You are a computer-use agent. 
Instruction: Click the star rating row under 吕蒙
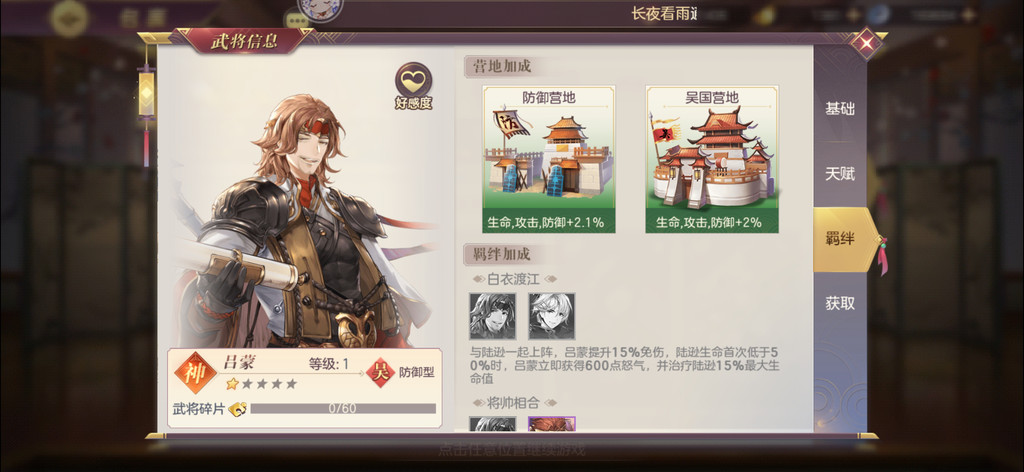pyautogui.click(x=261, y=384)
